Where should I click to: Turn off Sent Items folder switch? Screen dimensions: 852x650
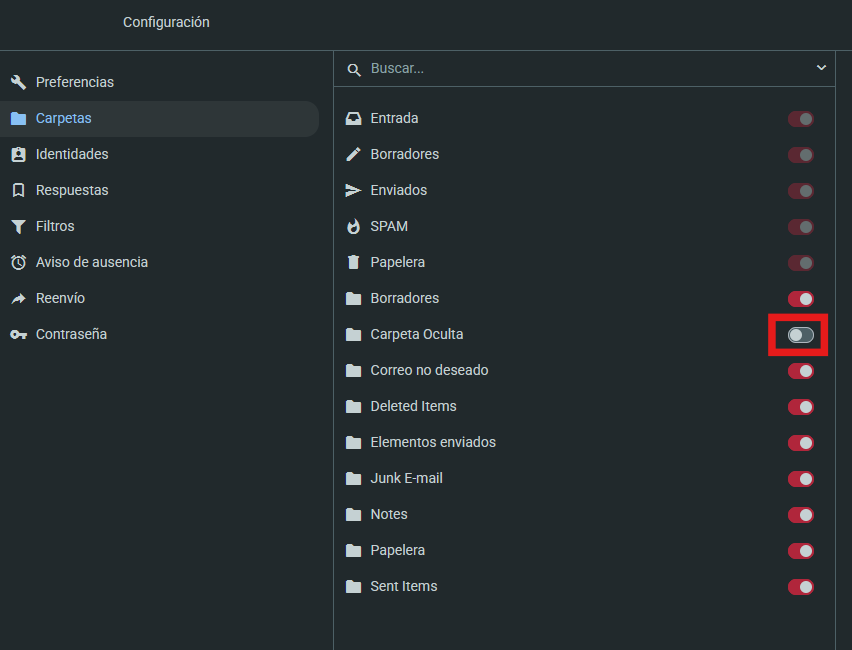(x=800, y=587)
